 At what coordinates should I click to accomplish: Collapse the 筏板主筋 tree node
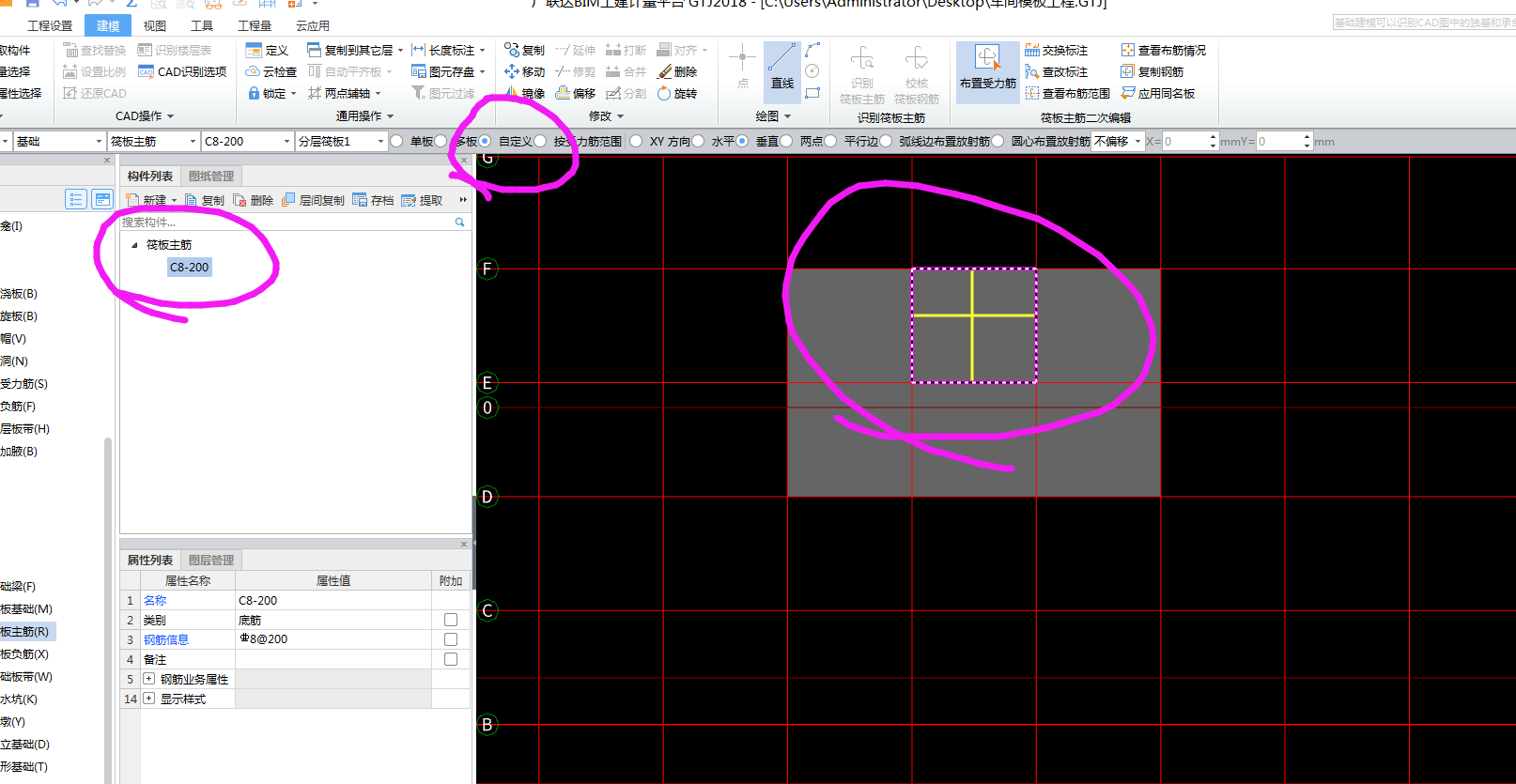pyautogui.click(x=134, y=245)
